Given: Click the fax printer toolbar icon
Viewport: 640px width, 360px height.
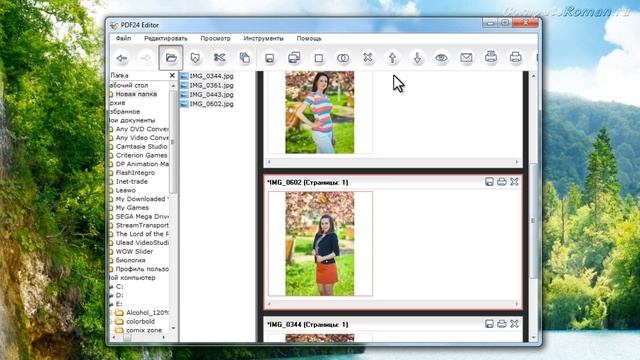Looking at the screenshot, I should (491, 57).
